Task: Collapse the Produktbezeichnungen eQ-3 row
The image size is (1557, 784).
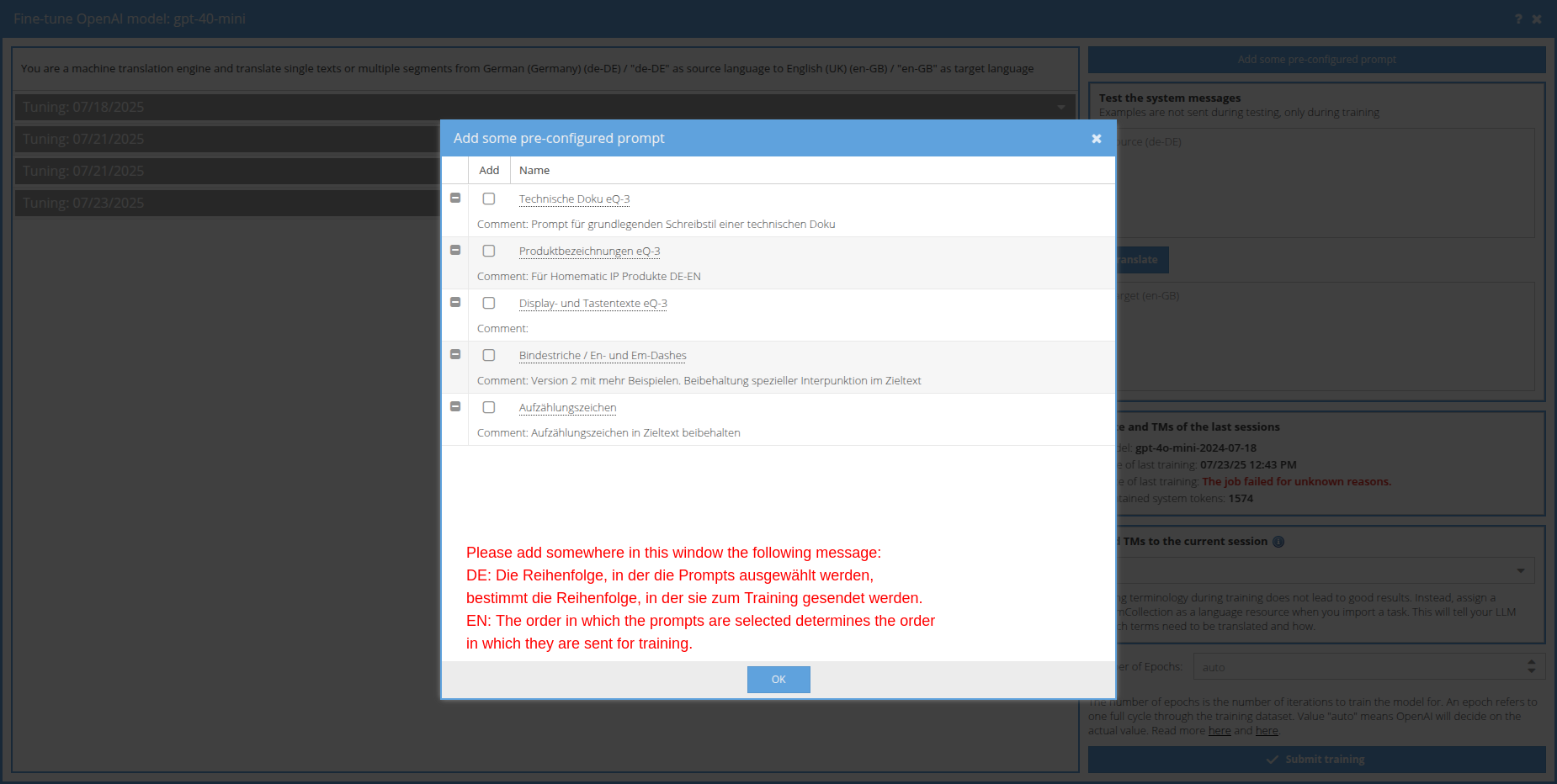Action: point(455,250)
